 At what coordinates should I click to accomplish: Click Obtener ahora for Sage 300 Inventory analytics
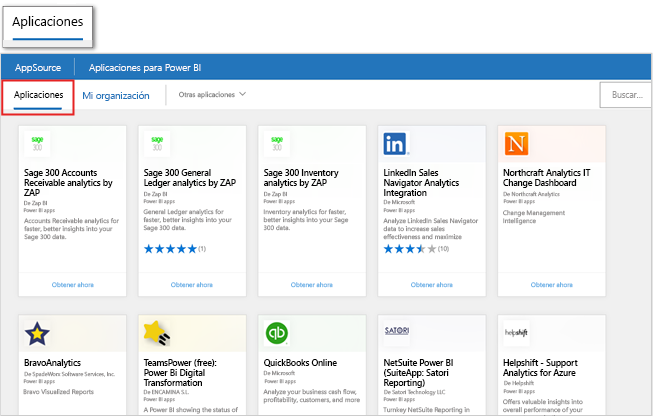(x=312, y=285)
